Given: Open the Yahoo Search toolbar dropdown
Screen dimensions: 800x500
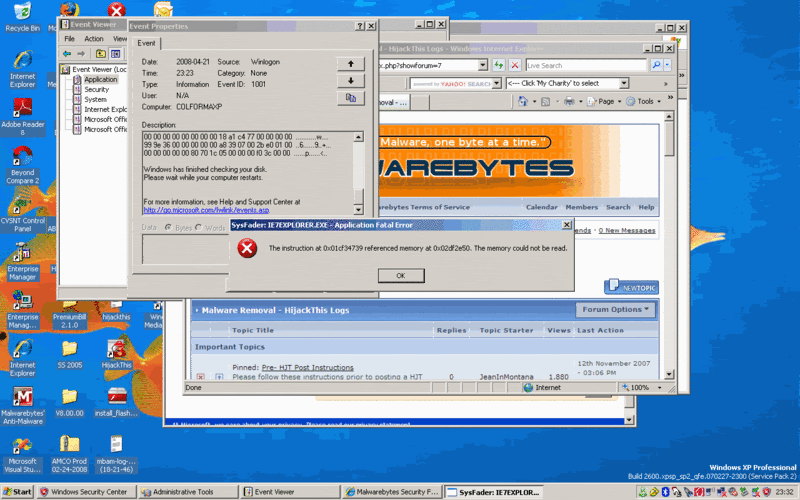Looking at the screenshot, I should tap(496, 84).
